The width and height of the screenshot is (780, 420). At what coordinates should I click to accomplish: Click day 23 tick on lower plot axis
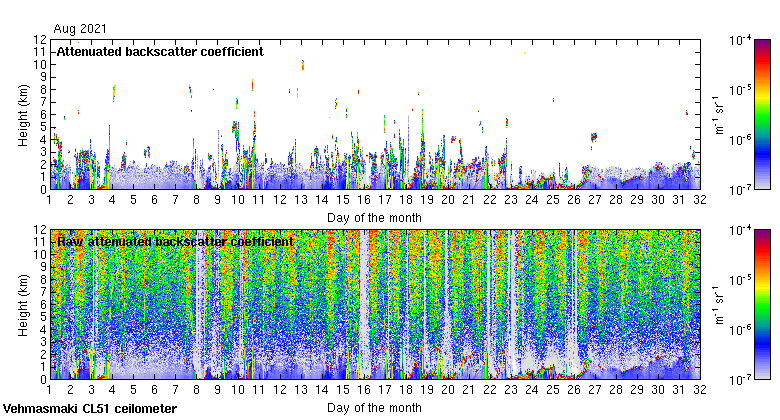511,391
